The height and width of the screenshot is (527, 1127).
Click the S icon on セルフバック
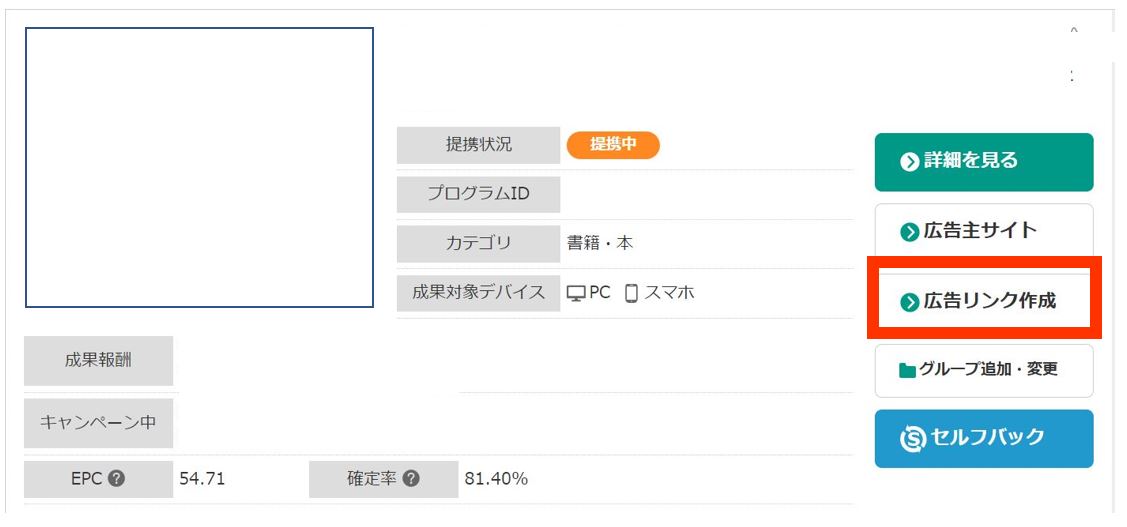coord(912,438)
